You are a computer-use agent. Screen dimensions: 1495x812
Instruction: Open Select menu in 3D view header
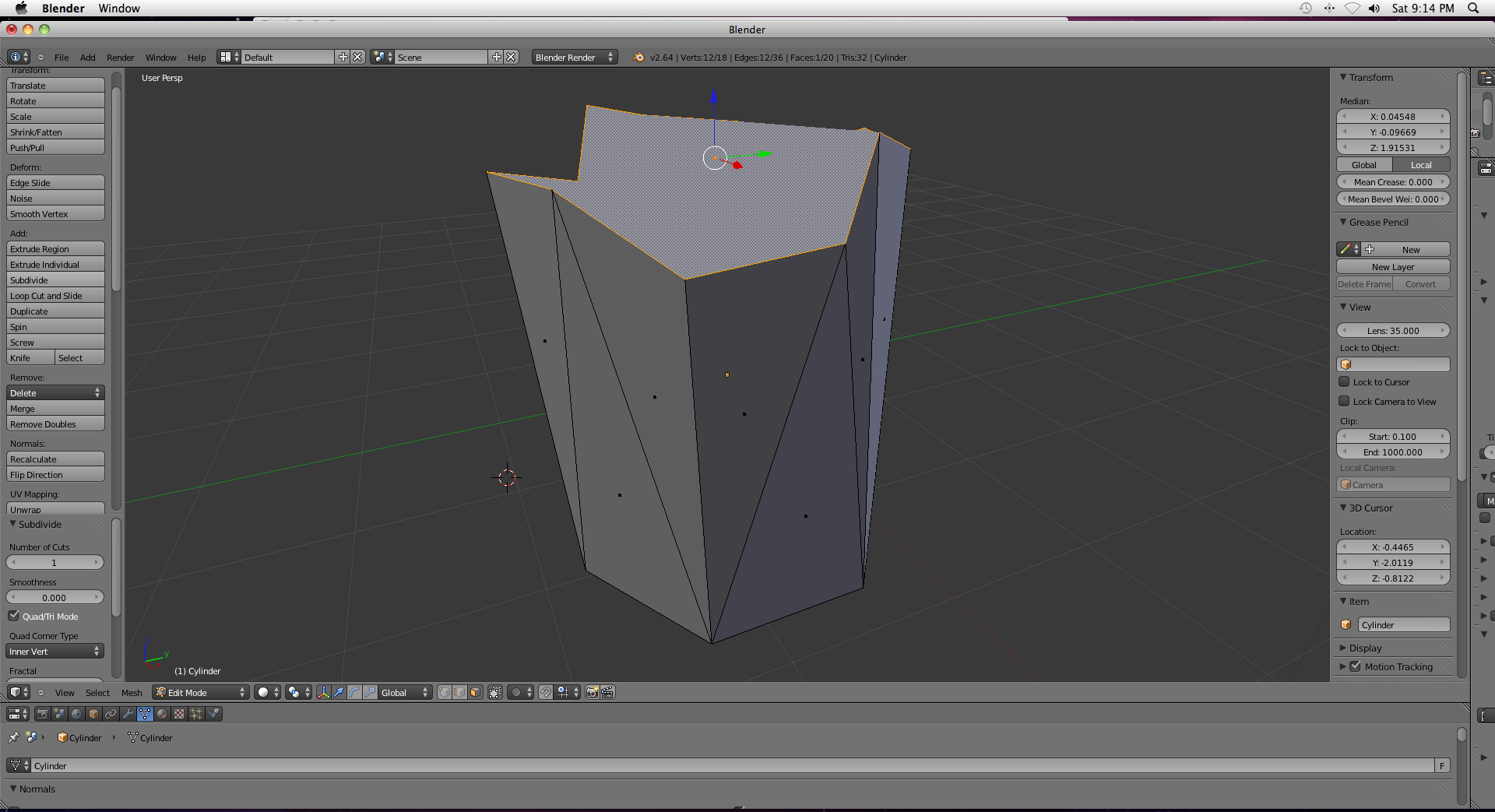coord(98,693)
